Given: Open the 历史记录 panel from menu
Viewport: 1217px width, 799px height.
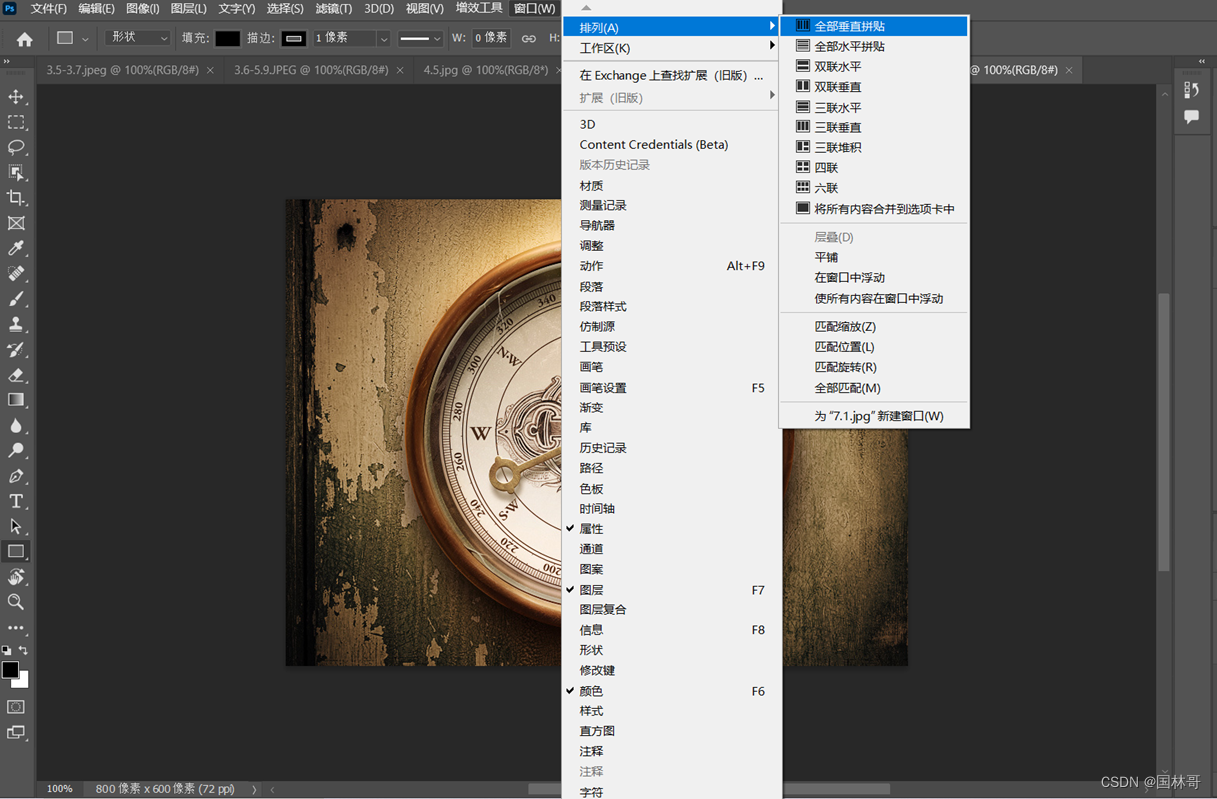Looking at the screenshot, I should pos(670,448).
